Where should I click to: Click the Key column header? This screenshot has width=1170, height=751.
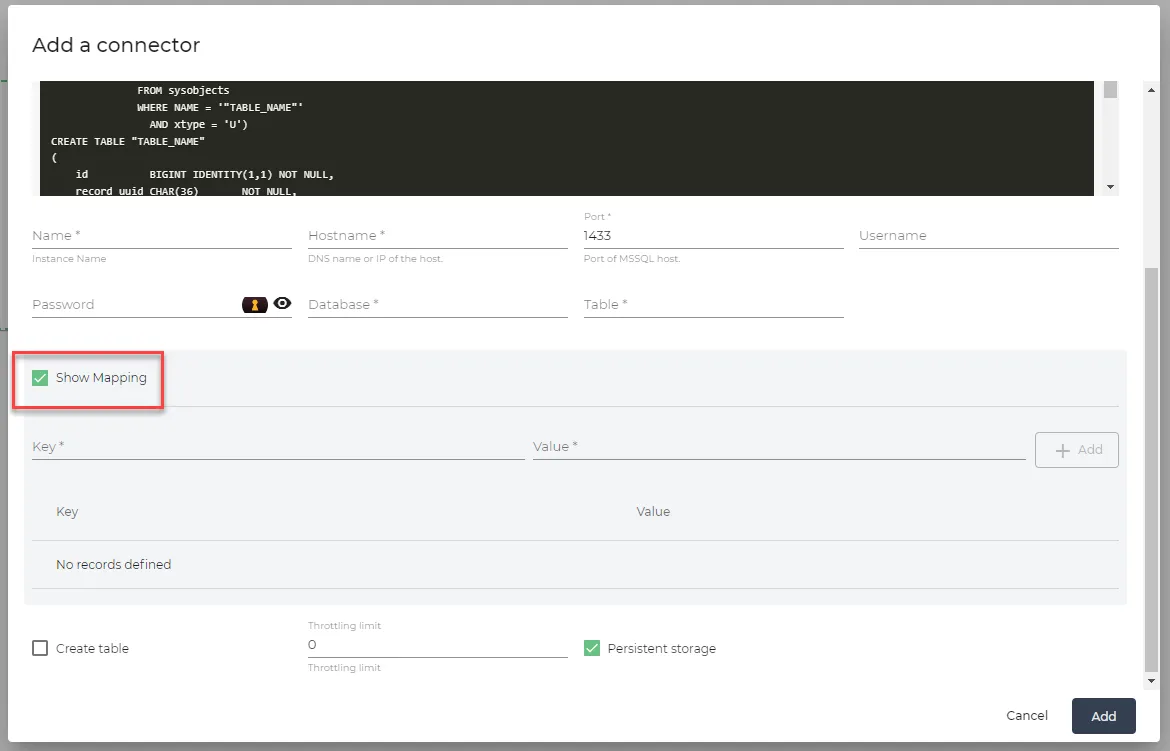[x=67, y=511]
